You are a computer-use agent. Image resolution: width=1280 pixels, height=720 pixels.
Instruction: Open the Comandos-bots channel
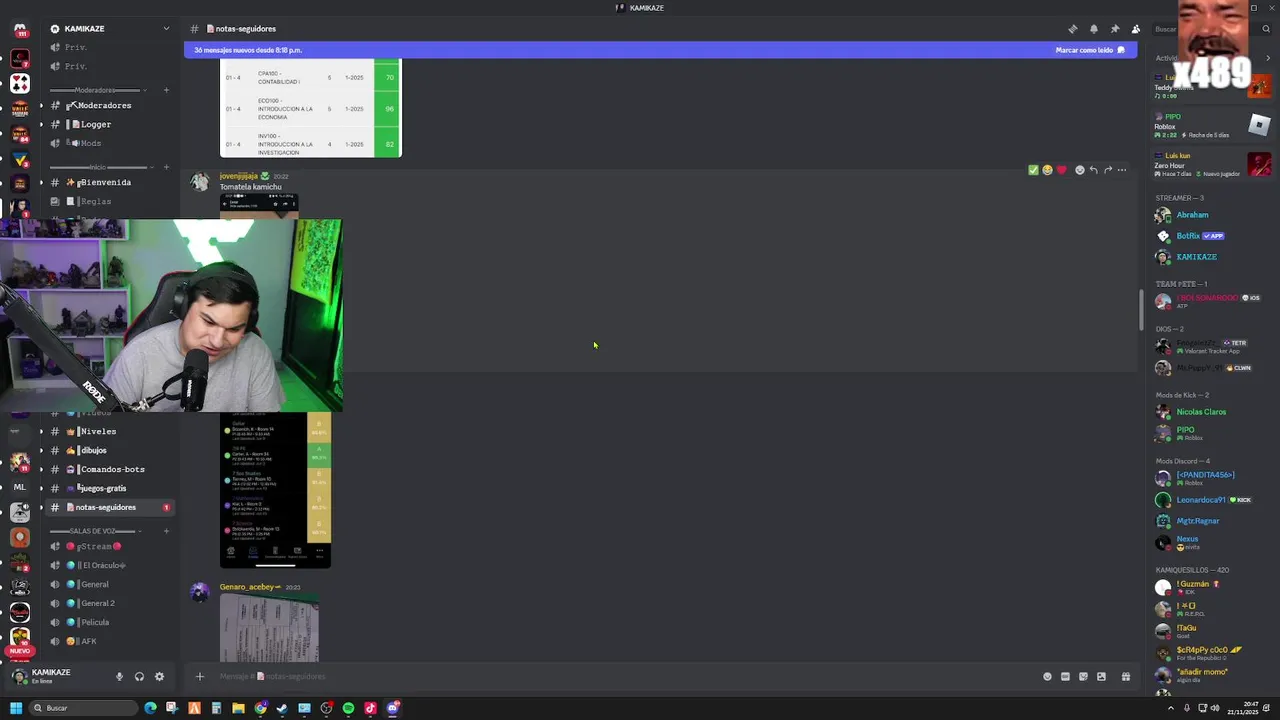click(110, 470)
